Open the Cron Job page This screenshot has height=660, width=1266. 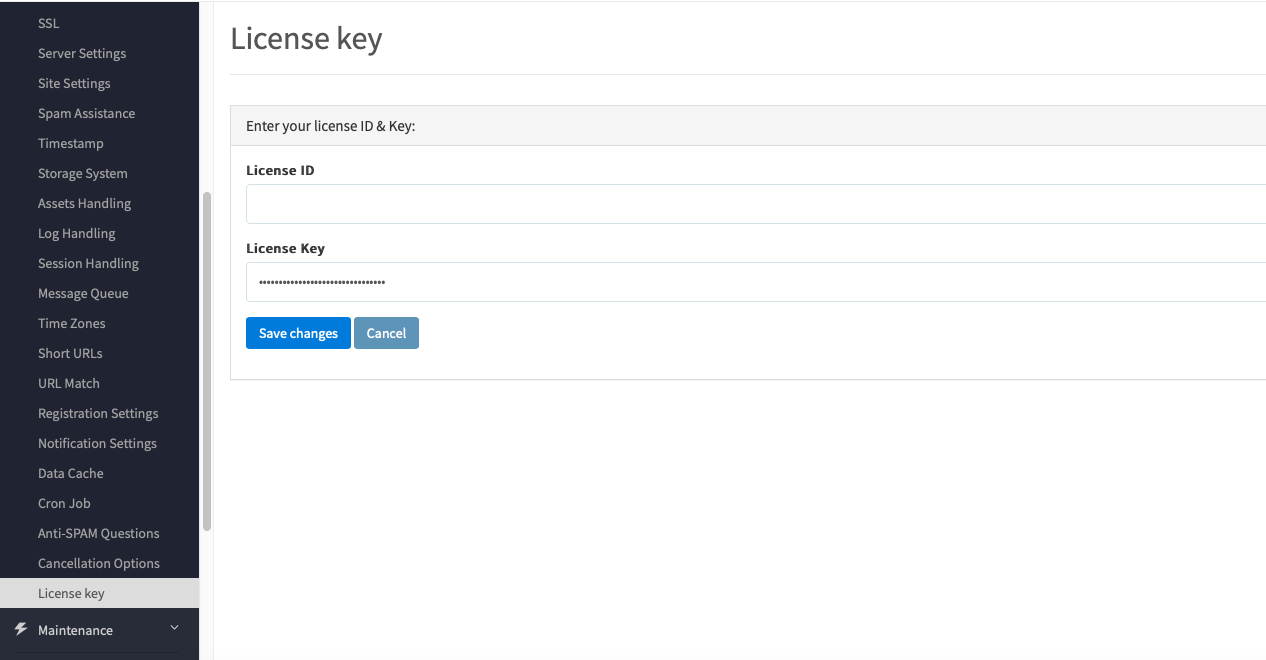pyautogui.click(x=64, y=503)
